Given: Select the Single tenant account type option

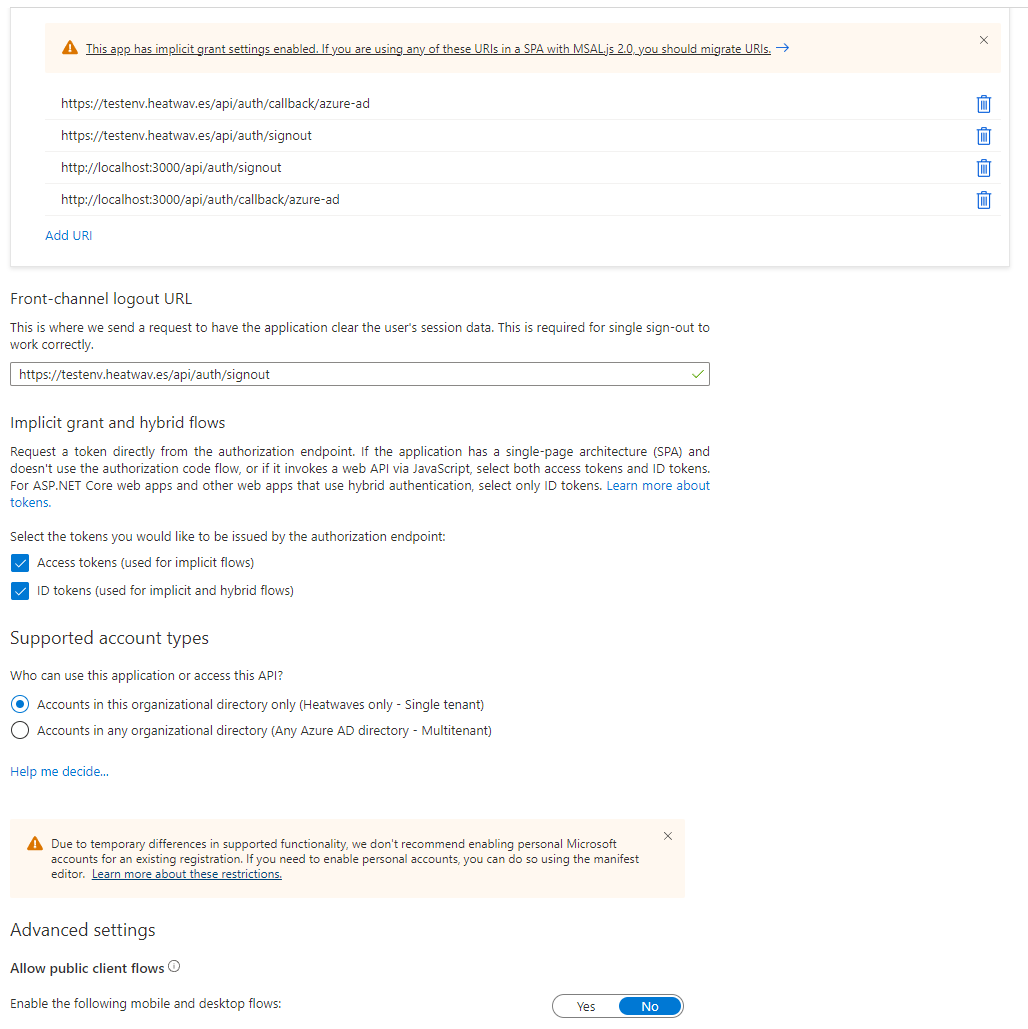Looking at the screenshot, I should click(19, 704).
